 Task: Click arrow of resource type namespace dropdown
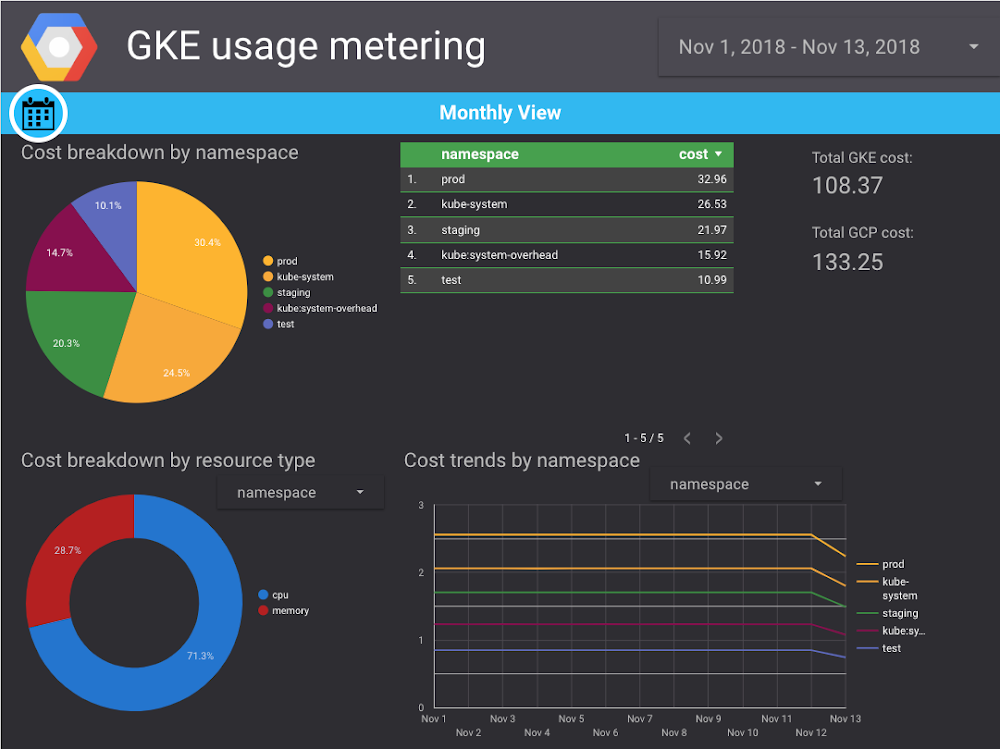(x=360, y=493)
